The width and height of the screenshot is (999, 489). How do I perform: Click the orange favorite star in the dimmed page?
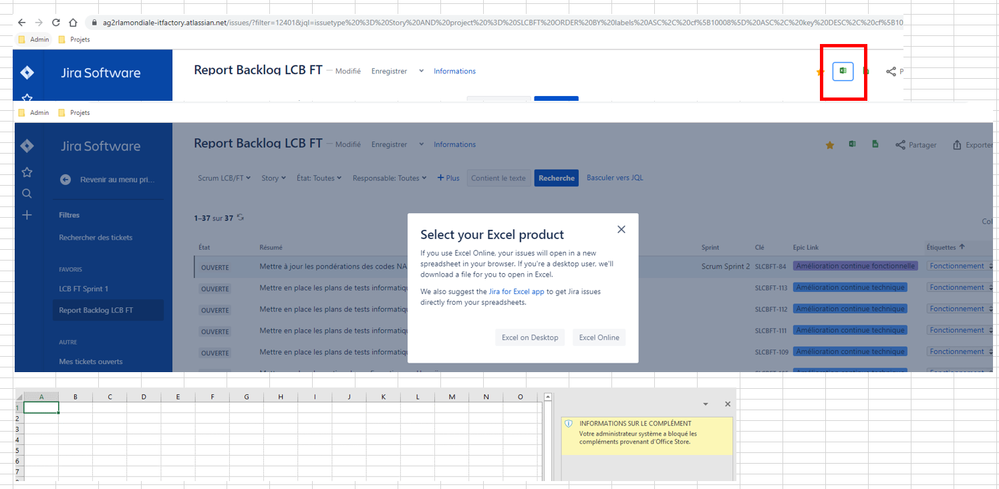point(830,145)
